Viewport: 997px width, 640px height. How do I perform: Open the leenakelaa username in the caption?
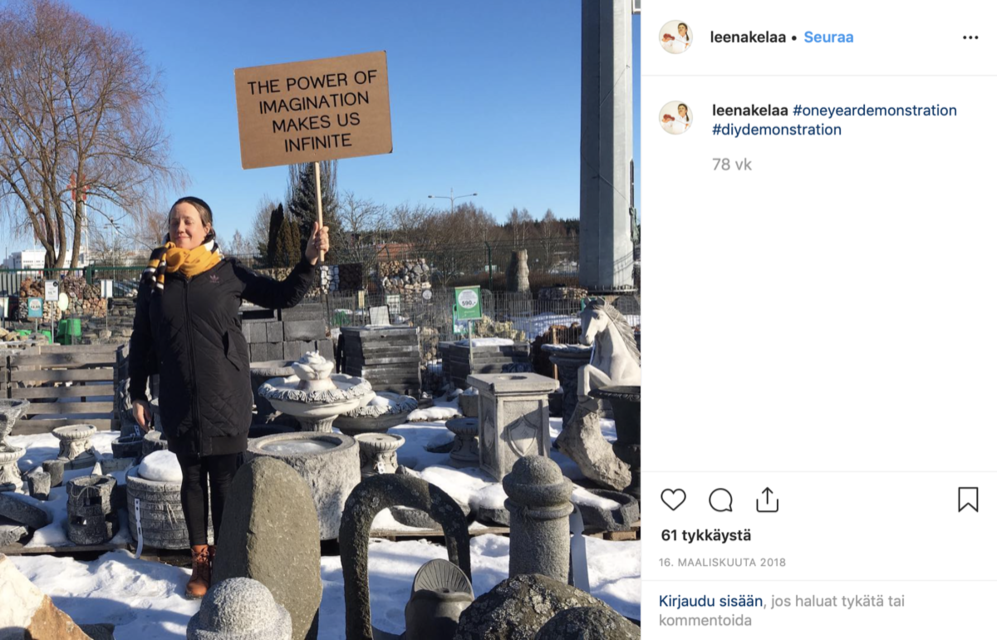coord(750,110)
